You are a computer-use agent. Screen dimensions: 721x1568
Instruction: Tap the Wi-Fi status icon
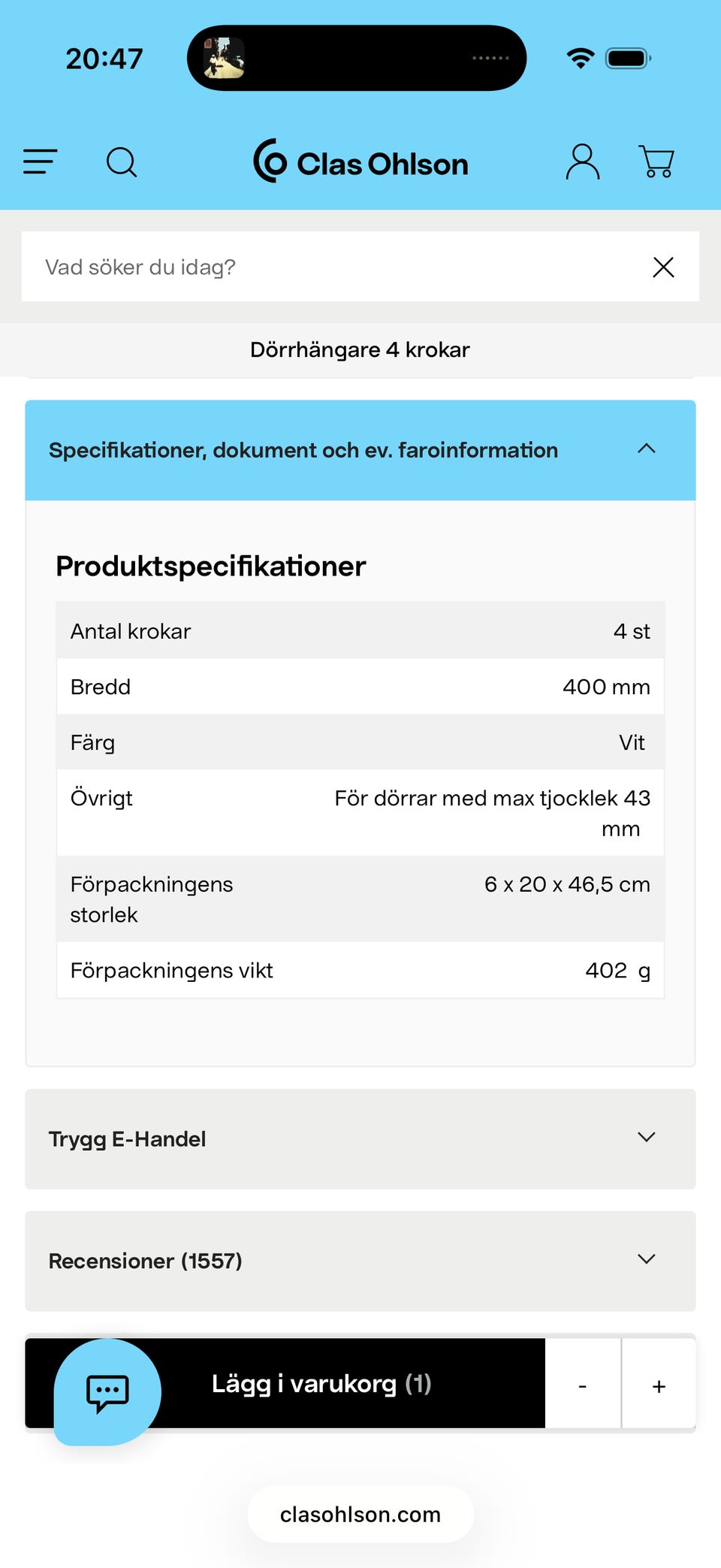click(580, 58)
